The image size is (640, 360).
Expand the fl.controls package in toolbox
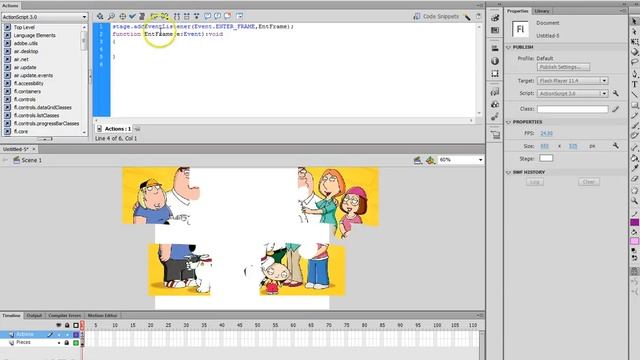point(7,100)
